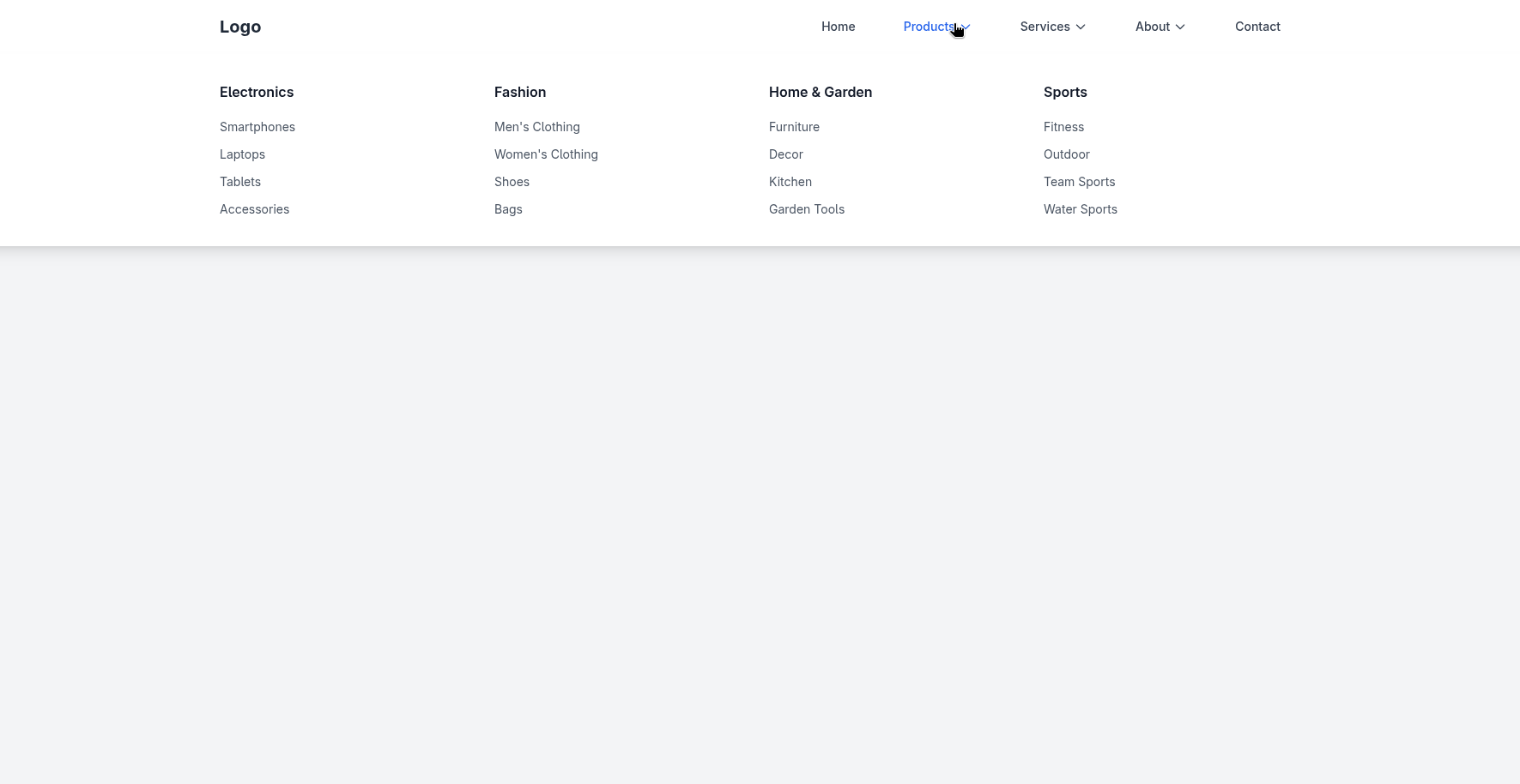Viewport: 1520px width, 784px height.
Task: Open the Furniture link
Action: [794, 127]
